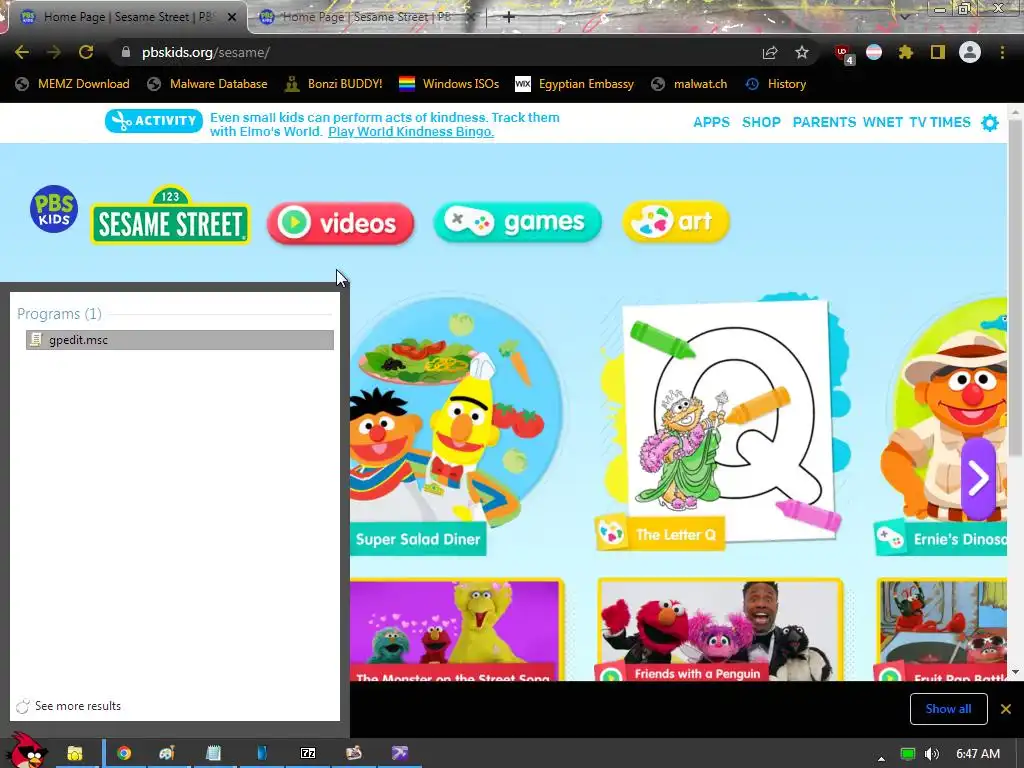The width and height of the screenshot is (1024, 768).
Task: Open the videos section button
Action: pos(340,223)
